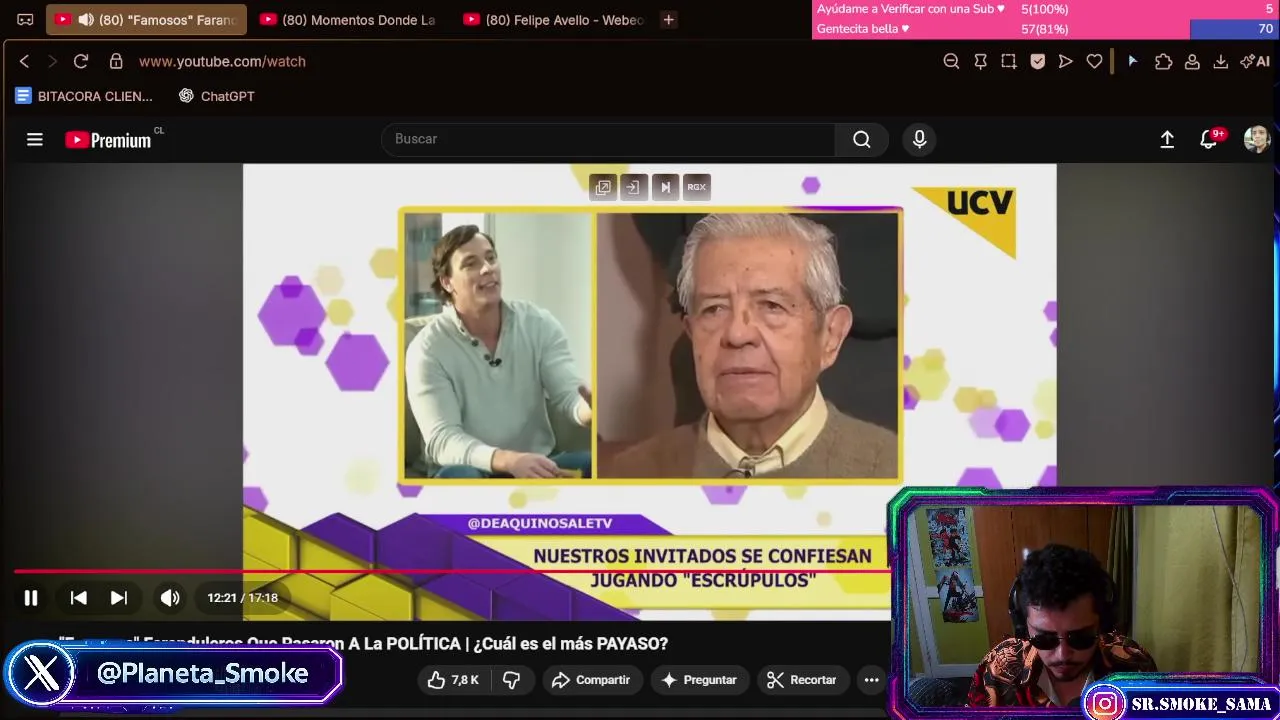Go to previous video
1280x720 pixels.
[78, 598]
